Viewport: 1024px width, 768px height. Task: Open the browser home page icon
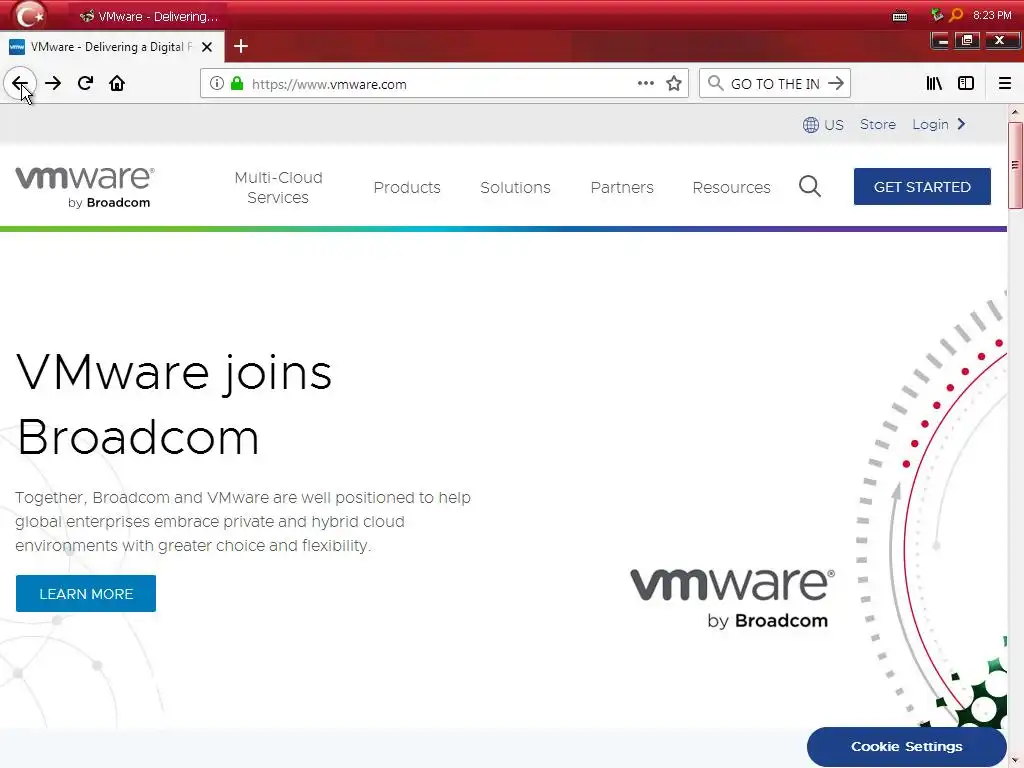[x=117, y=84]
